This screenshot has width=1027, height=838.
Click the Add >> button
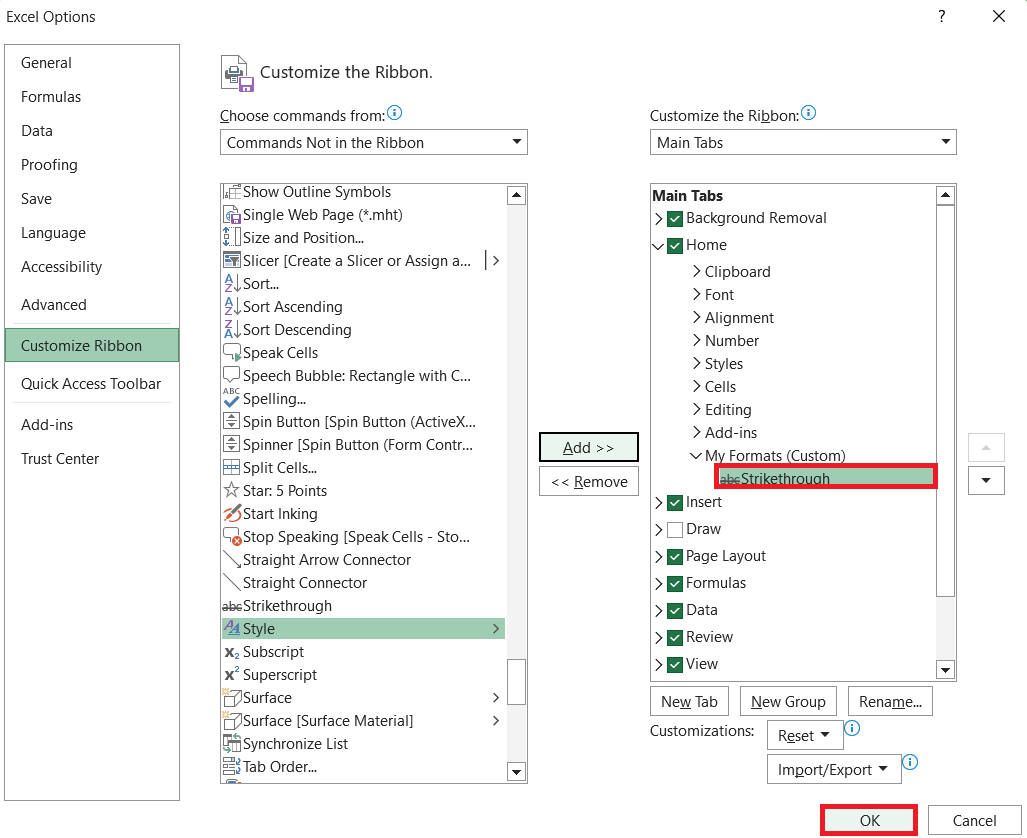coord(589,448)
